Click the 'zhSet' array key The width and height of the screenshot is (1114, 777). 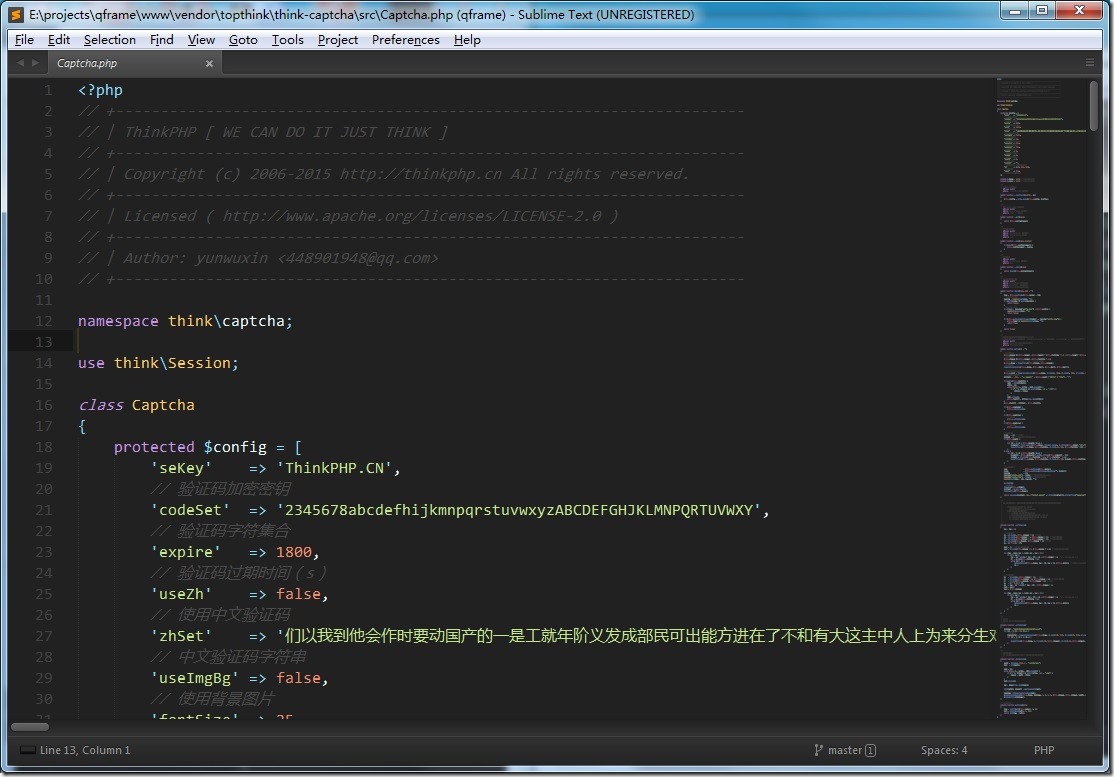pos(181,636)
